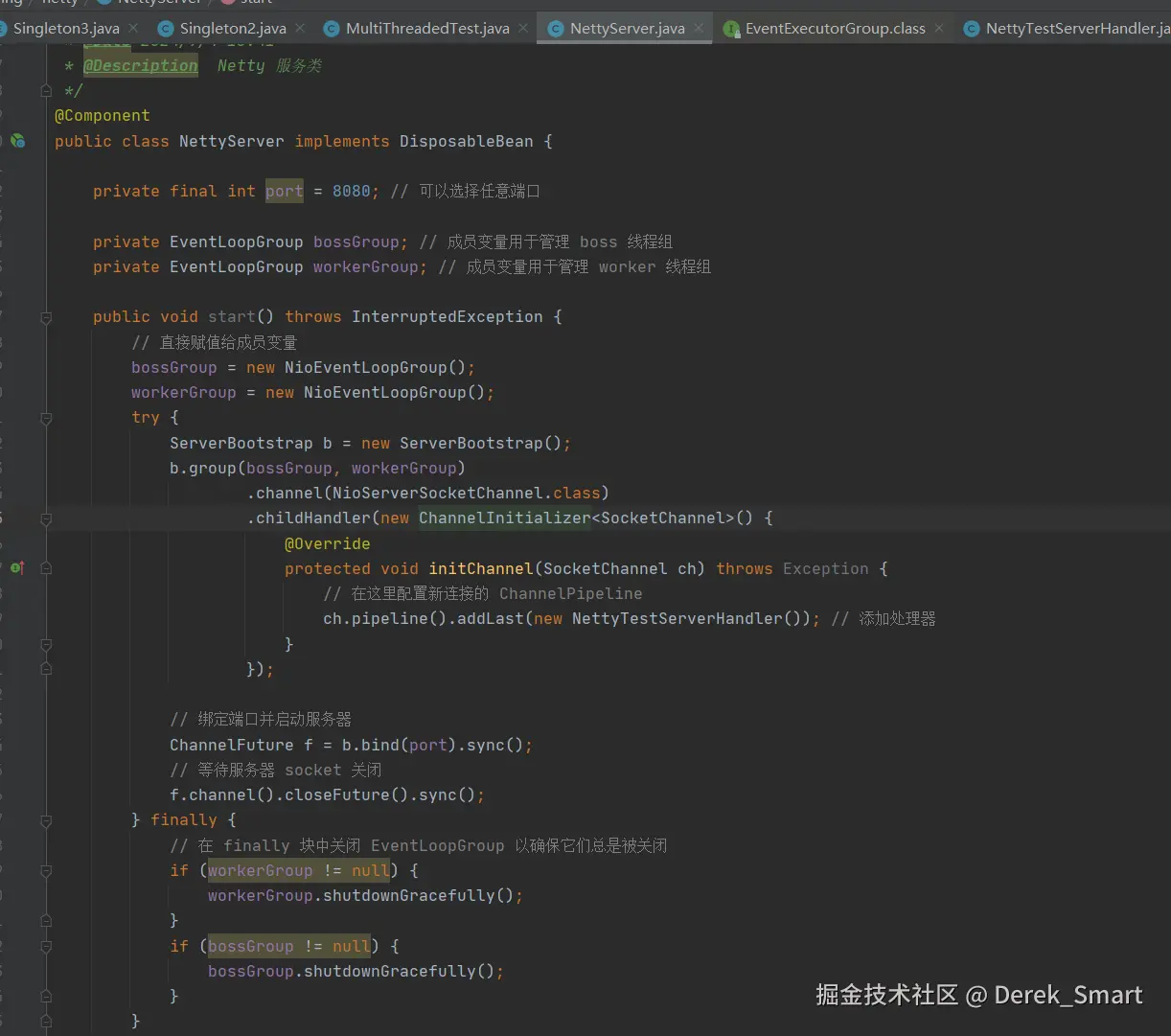Click the initChannel method name
Image resolution: width=1171 pixels, height=1036 pixels.
click(x=481, y=569)
